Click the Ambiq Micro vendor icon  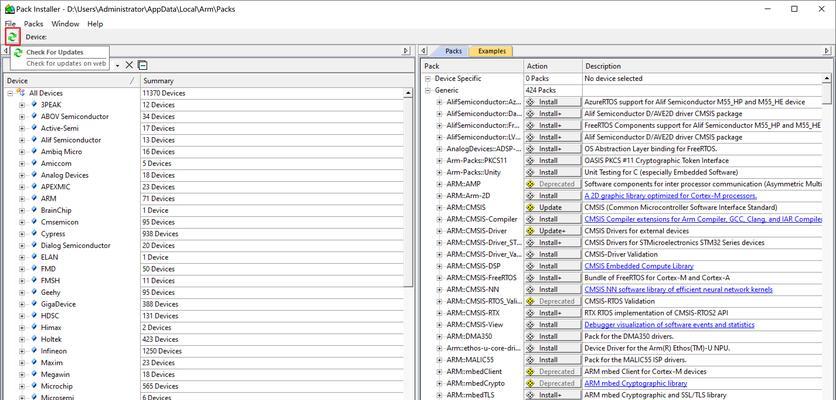34,151
